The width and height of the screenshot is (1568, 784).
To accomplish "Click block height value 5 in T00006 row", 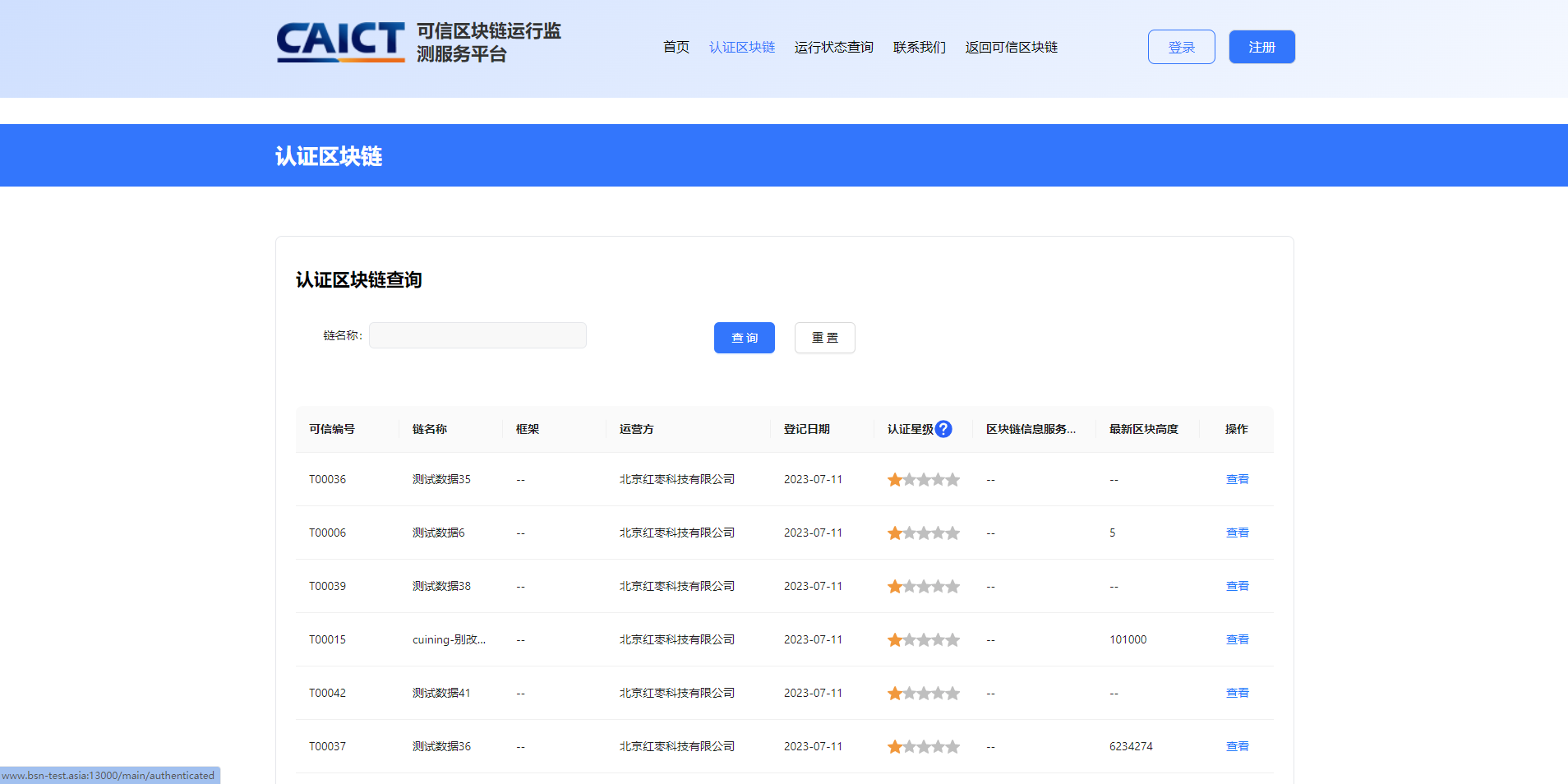I will (x=1113, y=533).
